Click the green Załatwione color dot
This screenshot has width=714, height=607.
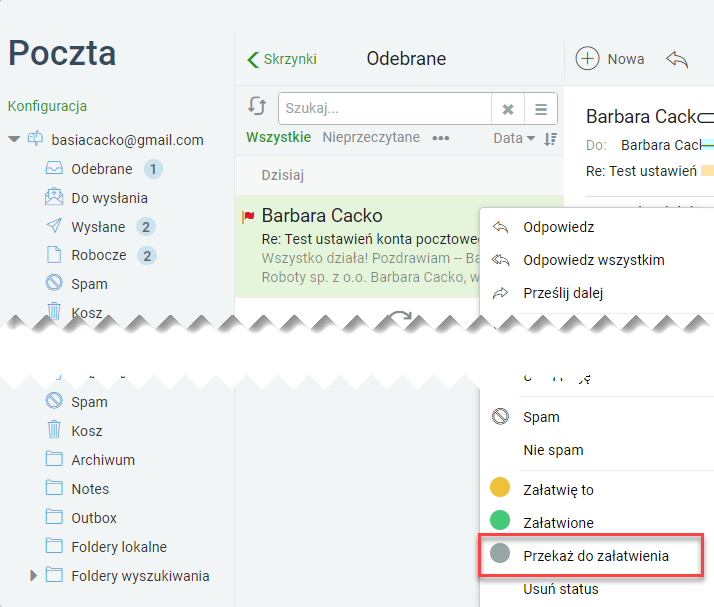[500, 520]
